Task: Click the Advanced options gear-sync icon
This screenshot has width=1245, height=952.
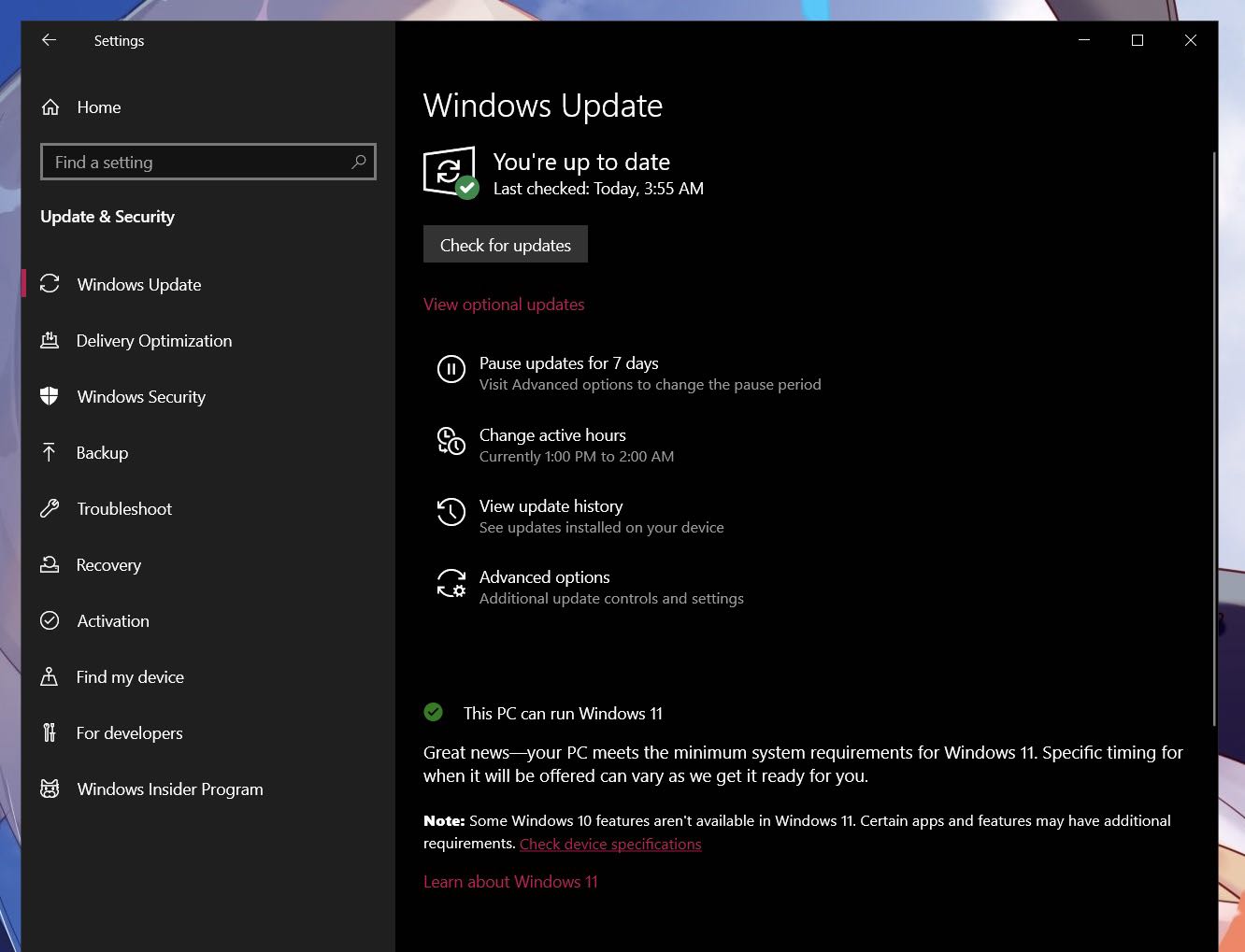Action: pyautogui.click(x=451, y=583)
